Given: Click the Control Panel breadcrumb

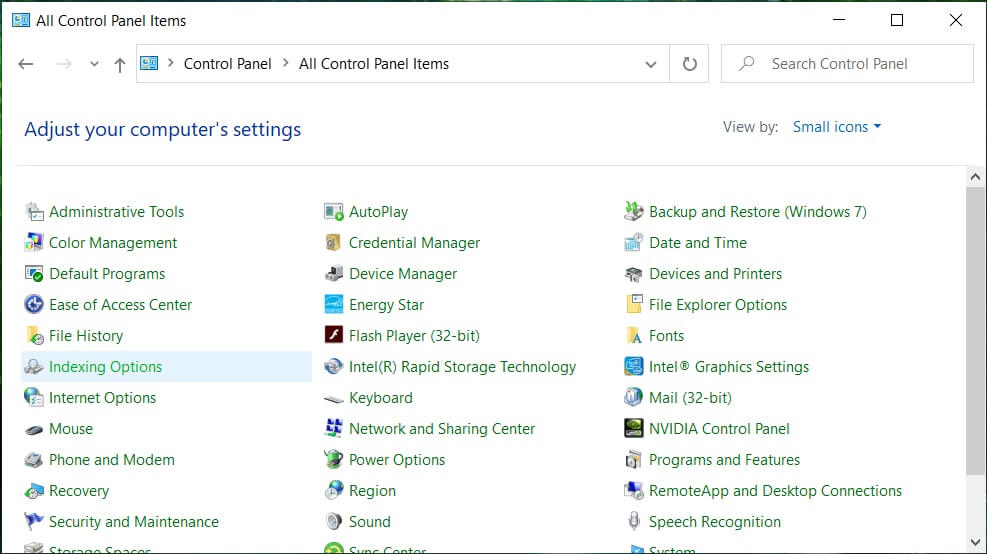Looking at the screenshot, I should tap(227, 64).
